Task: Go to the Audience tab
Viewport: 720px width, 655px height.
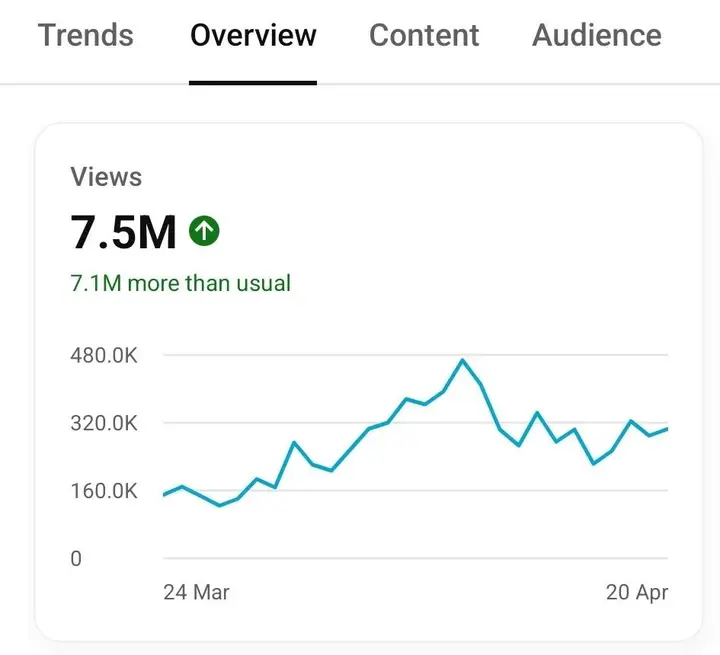Action: tap(596, 35)
